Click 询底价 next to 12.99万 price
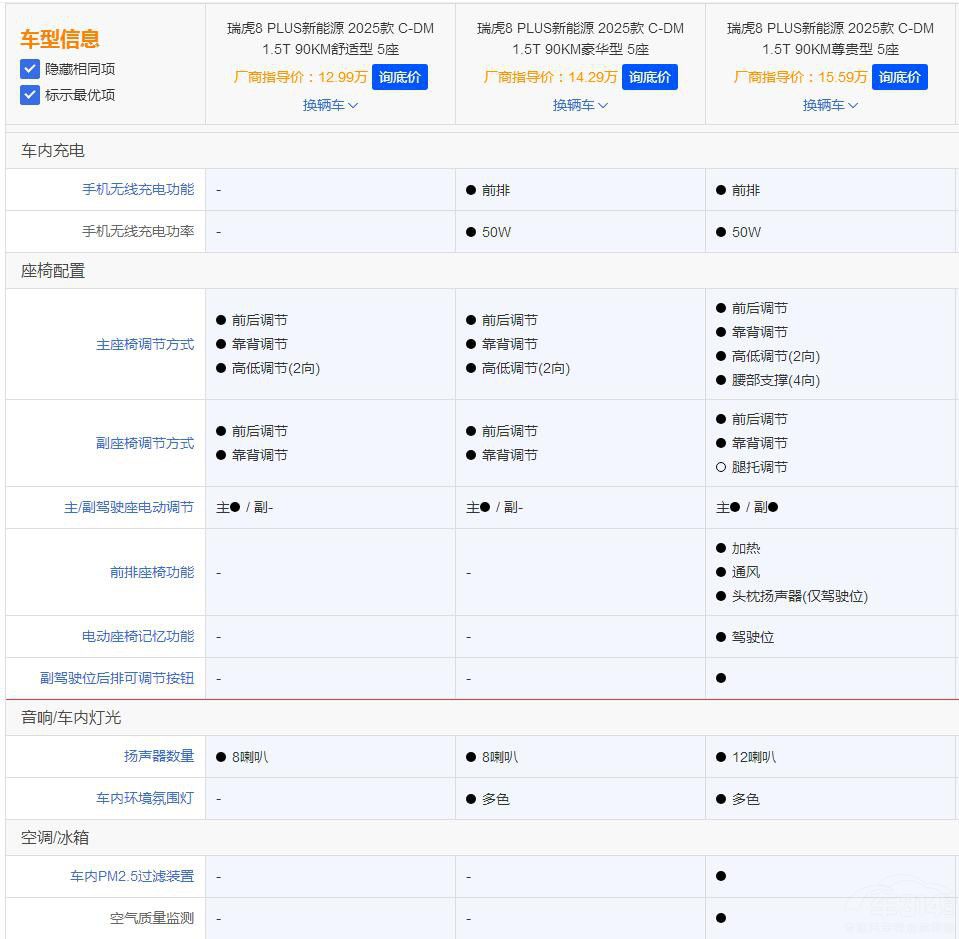This screenshot has height=939, width=959. 399,77
